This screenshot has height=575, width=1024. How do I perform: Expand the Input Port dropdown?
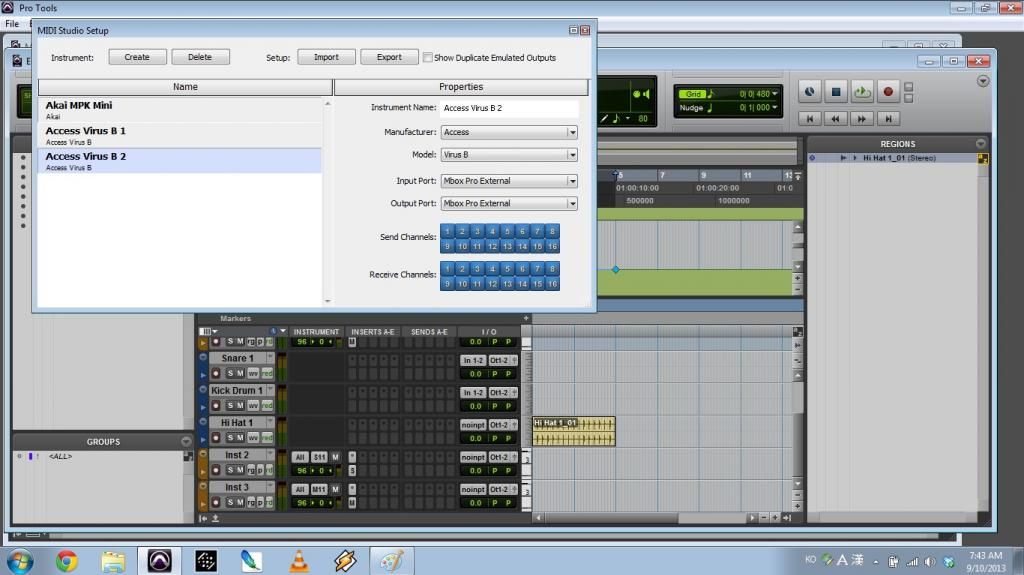(x=509, y=181)
